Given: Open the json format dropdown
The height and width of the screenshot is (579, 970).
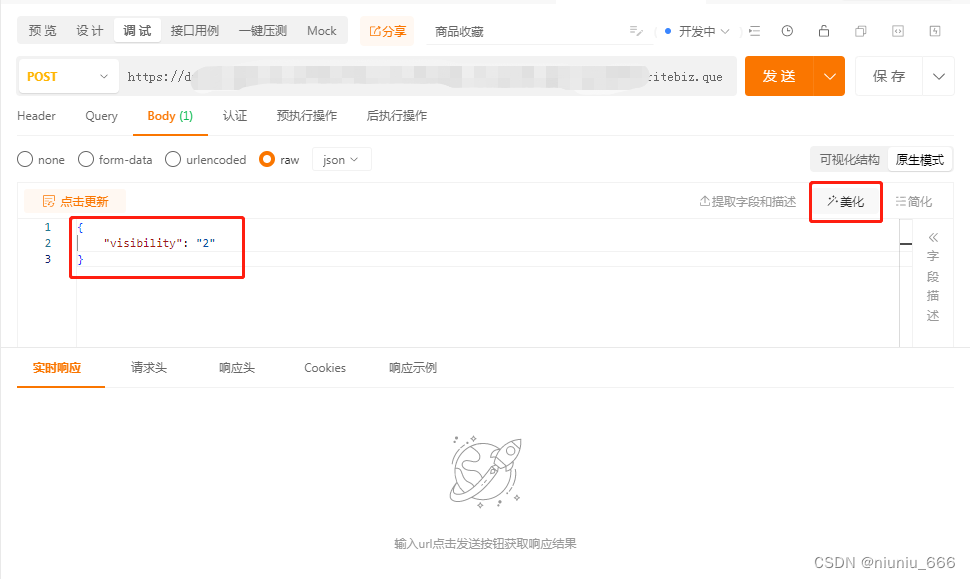Looking at the screenshot, I should click(x=341, y=160).
